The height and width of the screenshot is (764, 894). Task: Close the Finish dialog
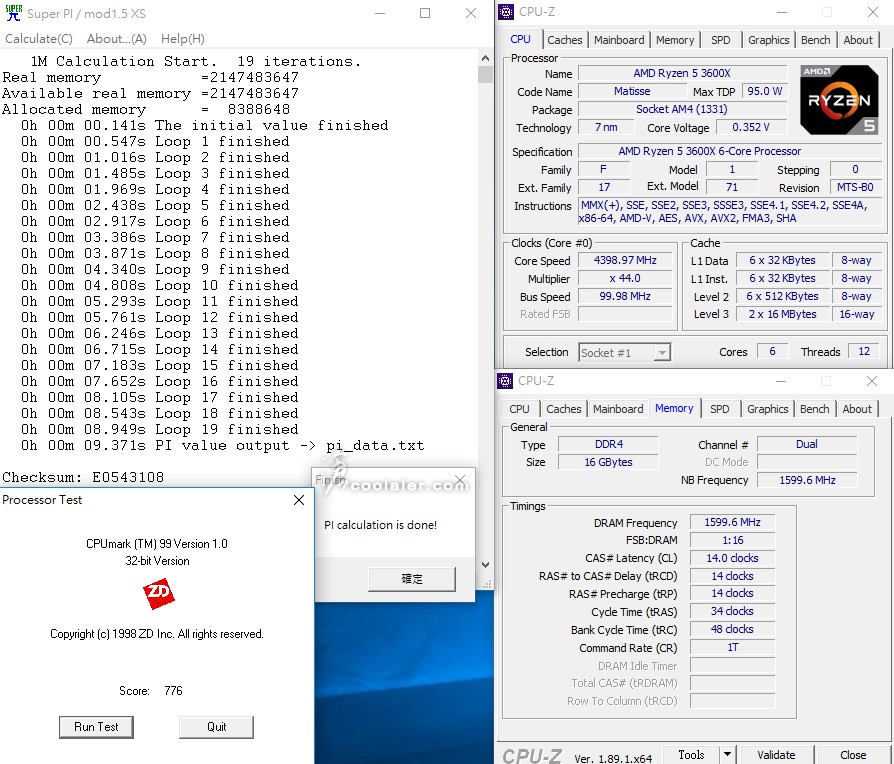460,480
